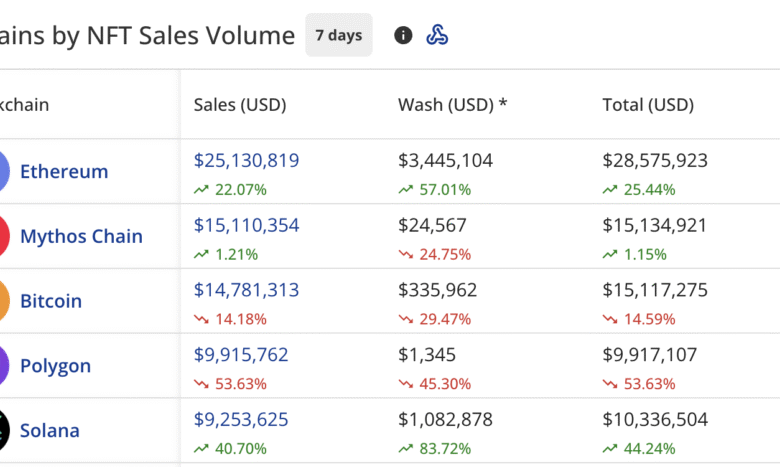Viewport: 780px width, 467px height.
Task: Select Solana total value $10,336,504
Action: 655,420
